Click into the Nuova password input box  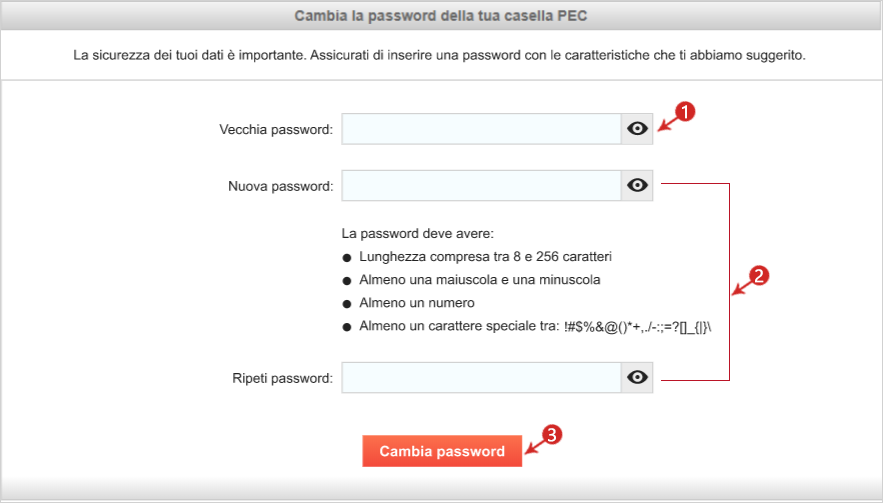point(481,185)
